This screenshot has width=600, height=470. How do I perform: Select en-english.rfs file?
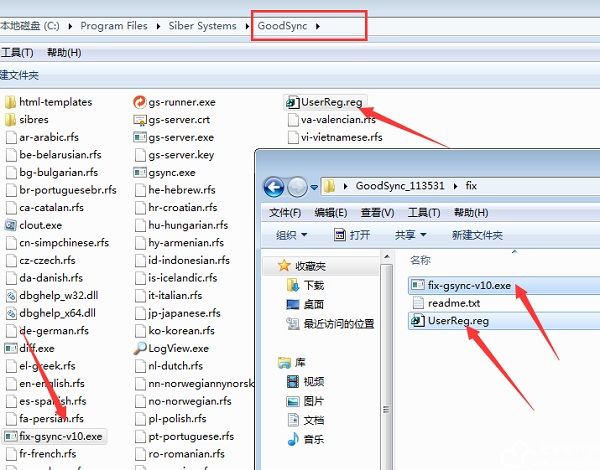point(45,383)
